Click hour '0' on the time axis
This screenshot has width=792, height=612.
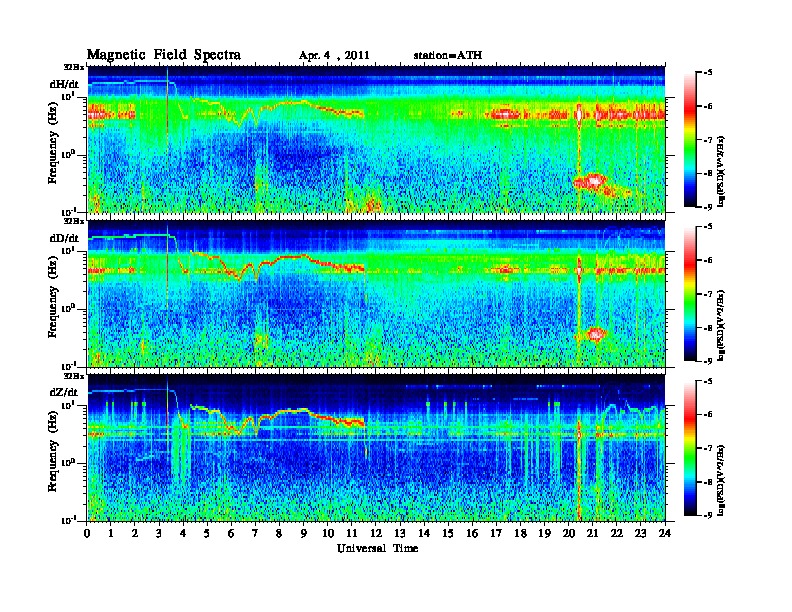[87, 534]
